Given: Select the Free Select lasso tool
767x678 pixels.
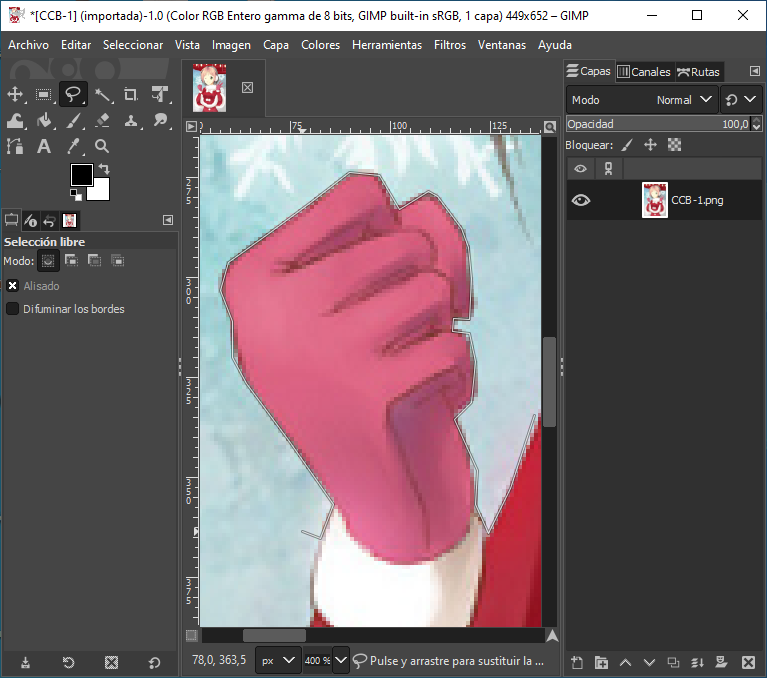Looking at the screenshot, I should click(73, 94).
